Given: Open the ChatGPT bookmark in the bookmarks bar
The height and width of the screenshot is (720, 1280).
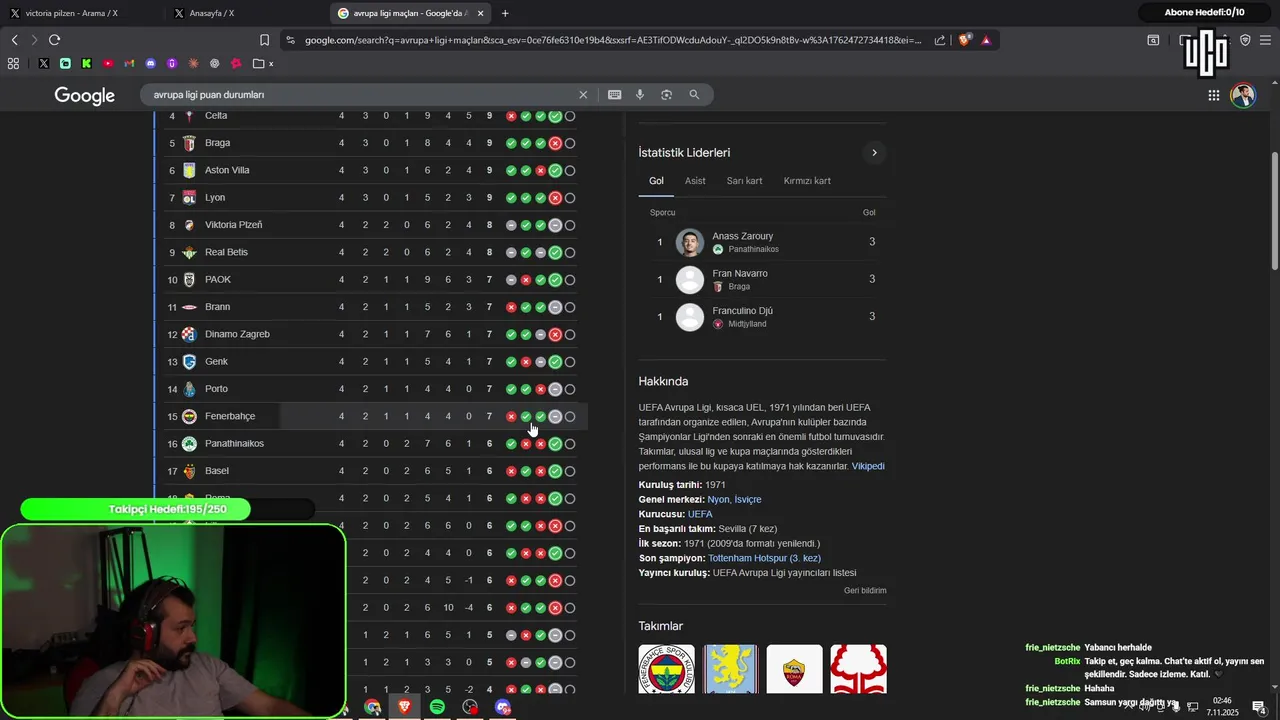Looking at the screenshot, I should coord(215,63).
